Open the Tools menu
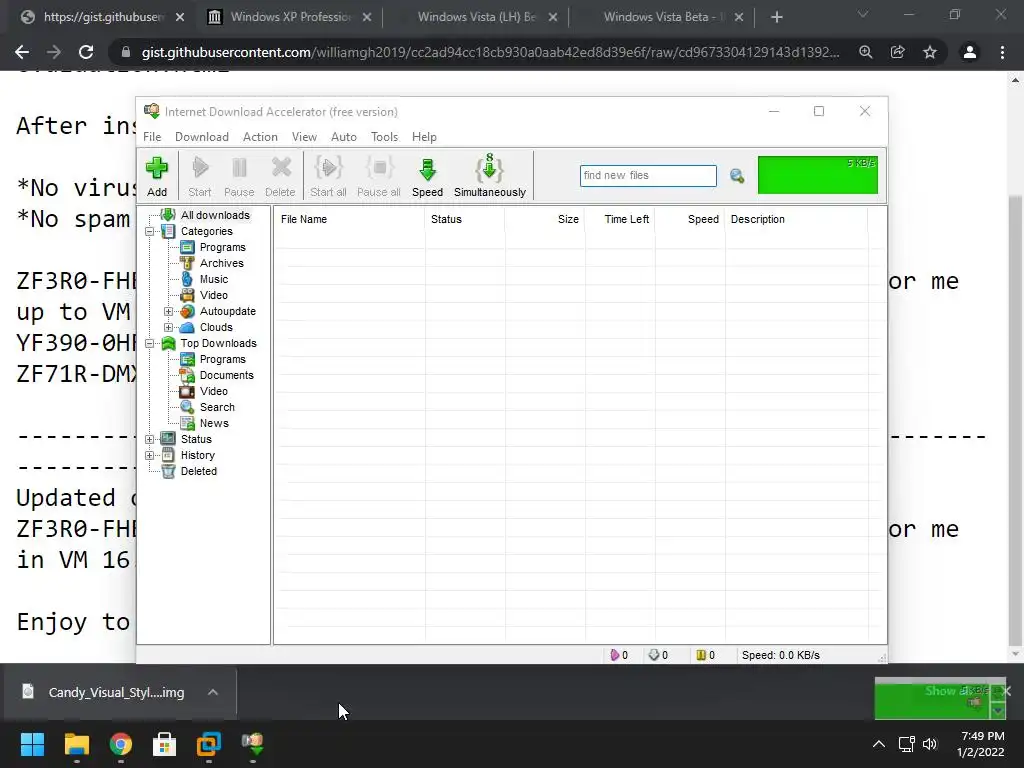The image size is (1024, 768). (x=384, y=136)
